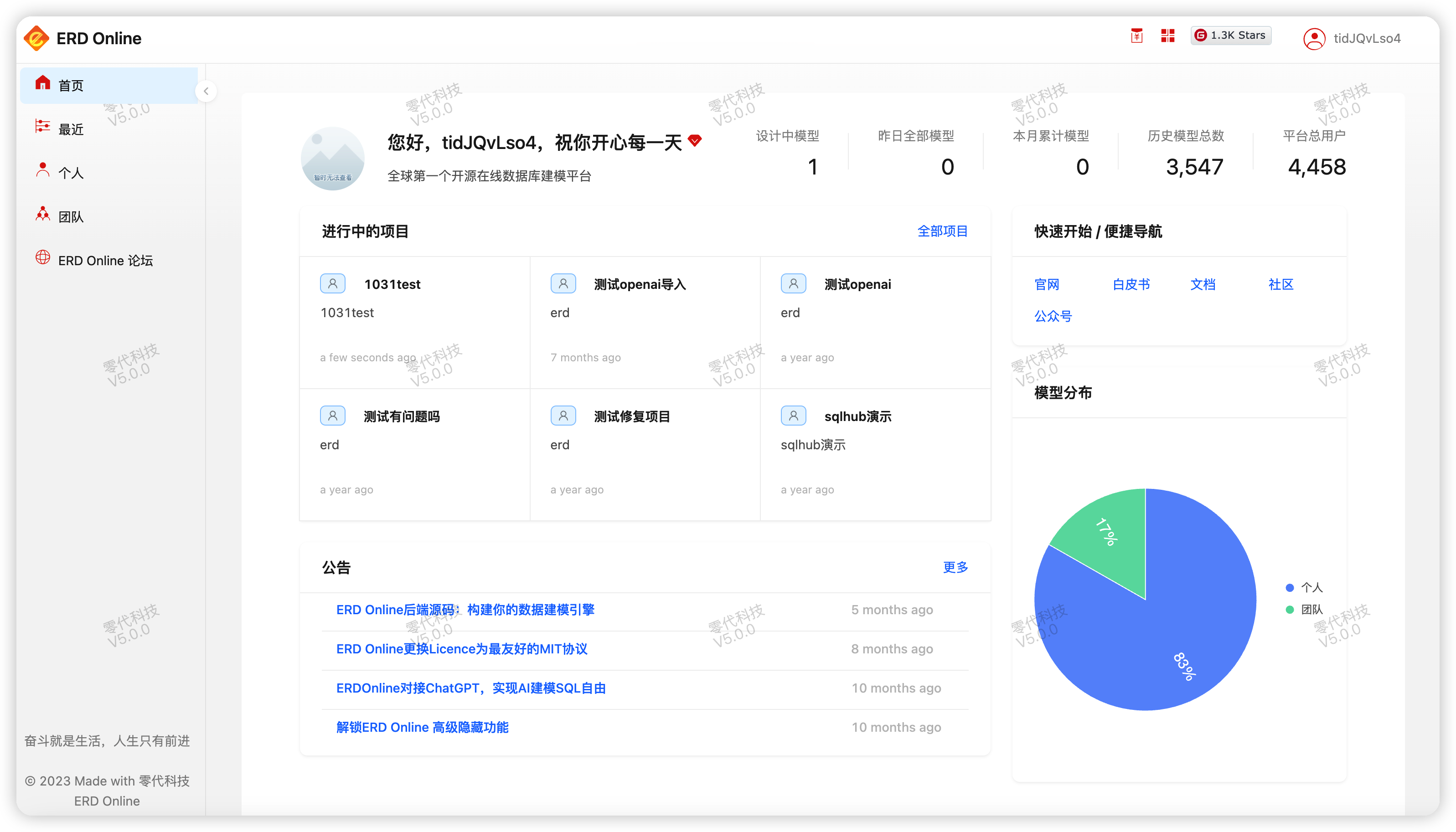Screen dimensions: 1456x832
Task: Click the 平台总用户 value 4,458
Action: pos(1317,167)
